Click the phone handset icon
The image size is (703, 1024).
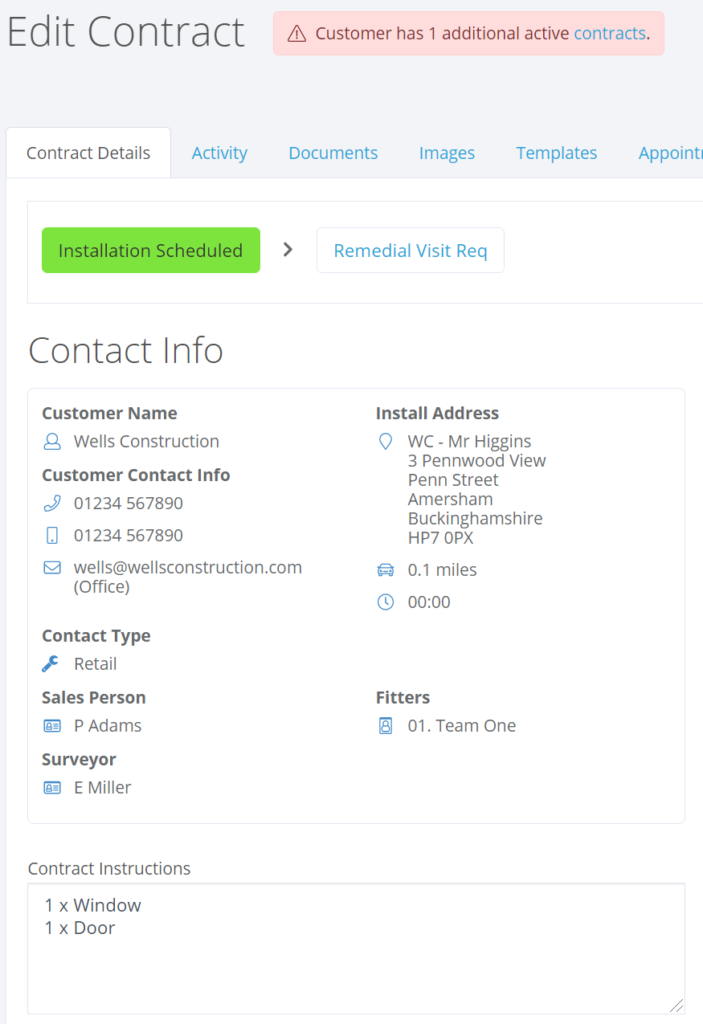click(x=52, y=503)
